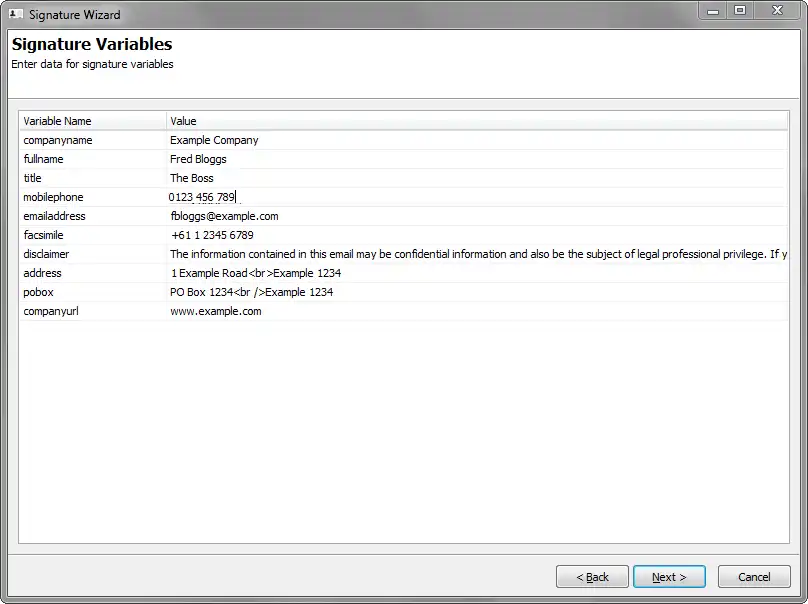The width and height of the screenshot is (808, 604).
Task: Select the fullname variable name
Action: 43,159
